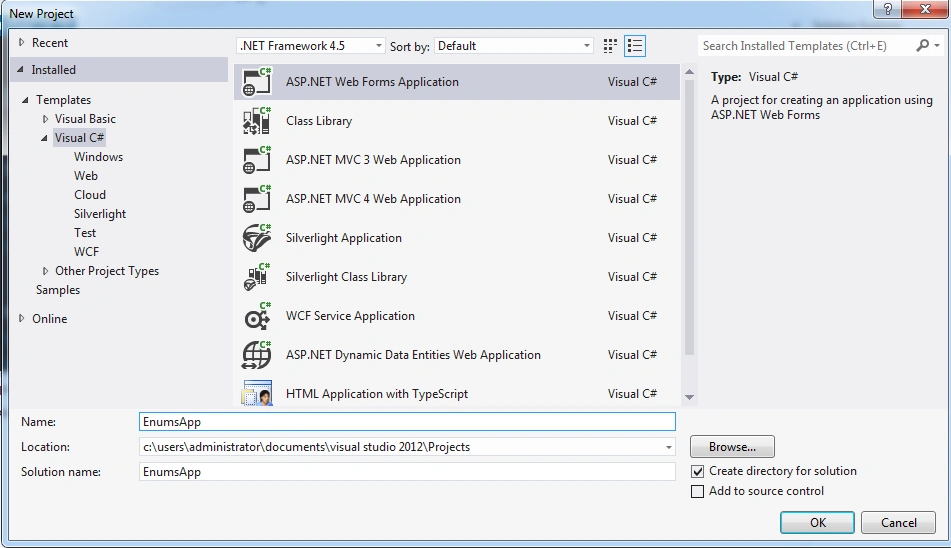The image size is (951, 548).
Task: Select the Test category
Action: [85, 233]
